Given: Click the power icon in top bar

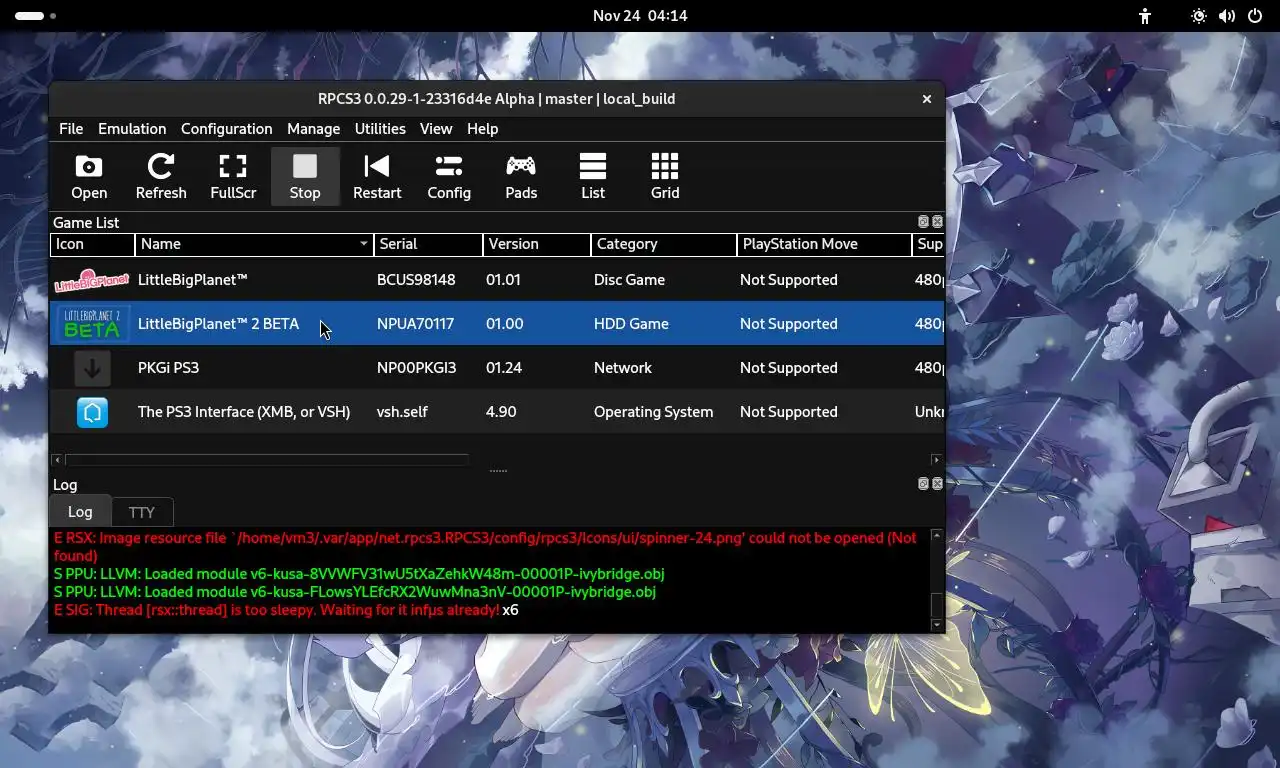Looking at the screenshot, I should (1255, 16).
